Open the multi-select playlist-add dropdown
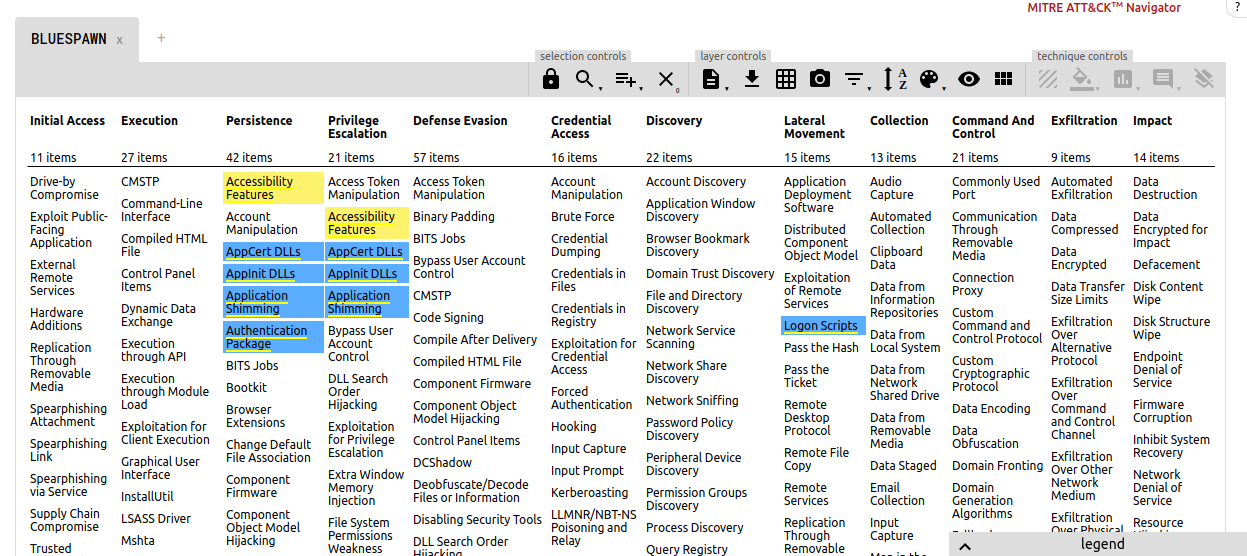 tap(626, 80)
